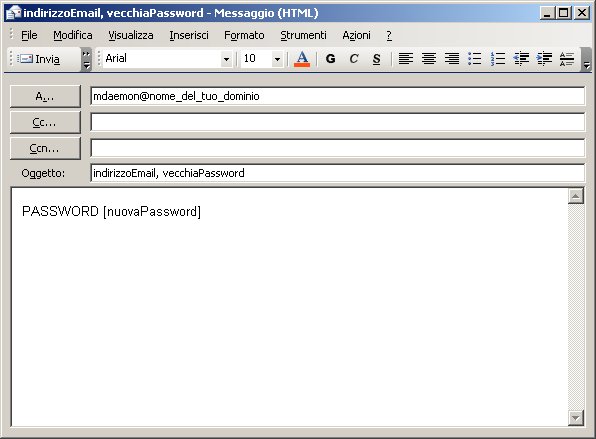596x439 pixels.
Task: Apply numbered list formatting
Action: (498, 59)
